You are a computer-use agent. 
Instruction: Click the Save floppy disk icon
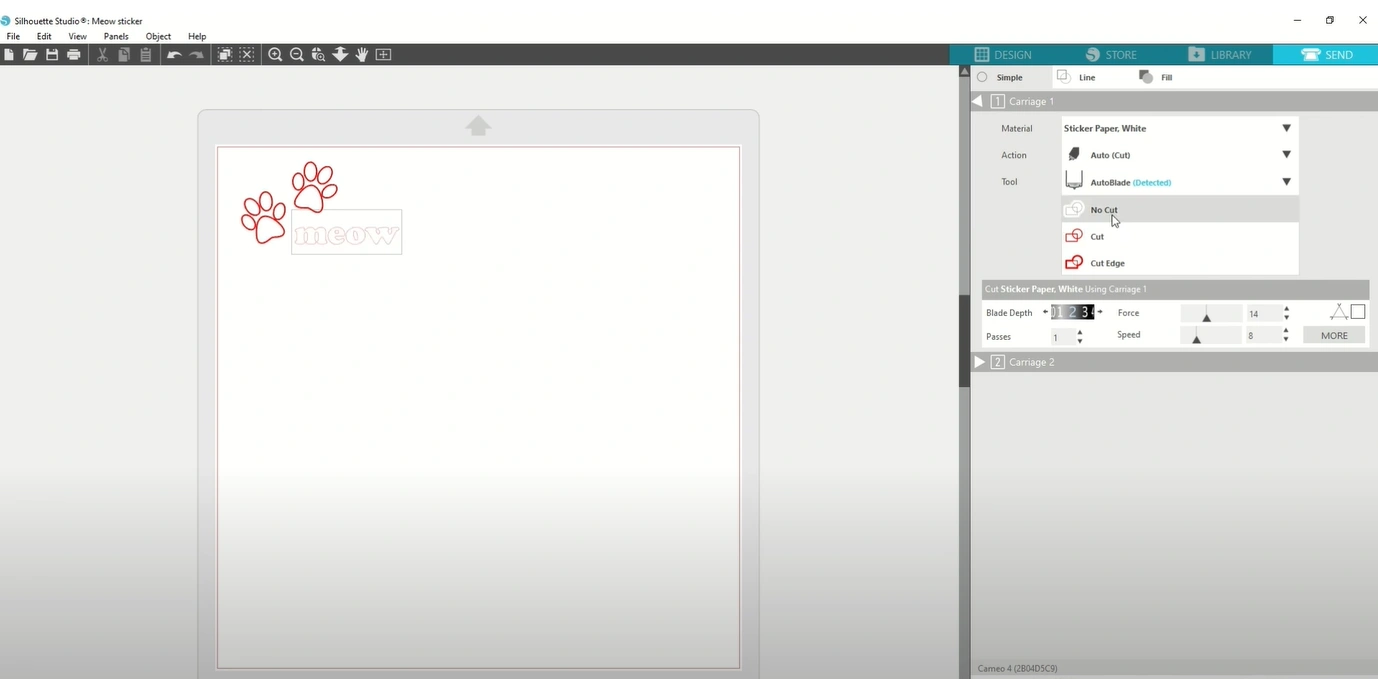point(52,55)
